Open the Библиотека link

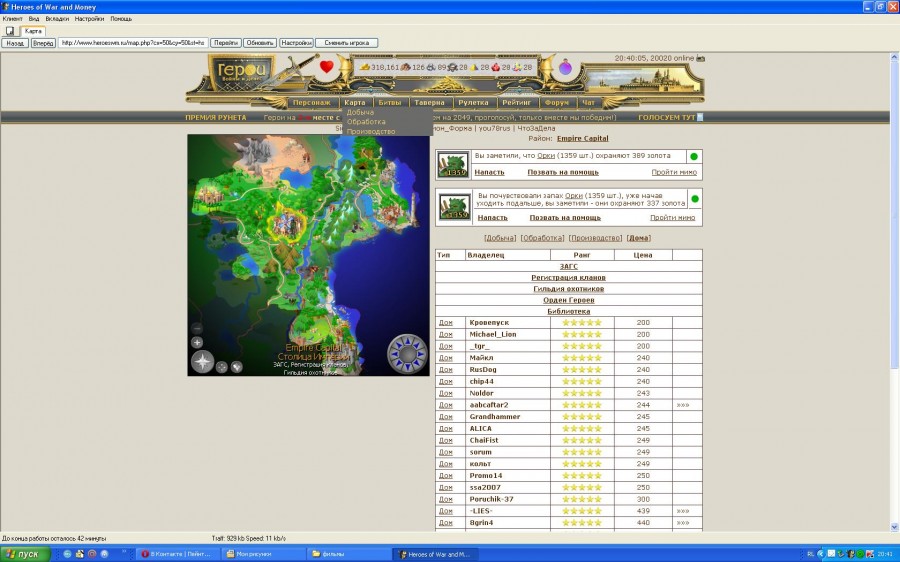coord(568,311)
